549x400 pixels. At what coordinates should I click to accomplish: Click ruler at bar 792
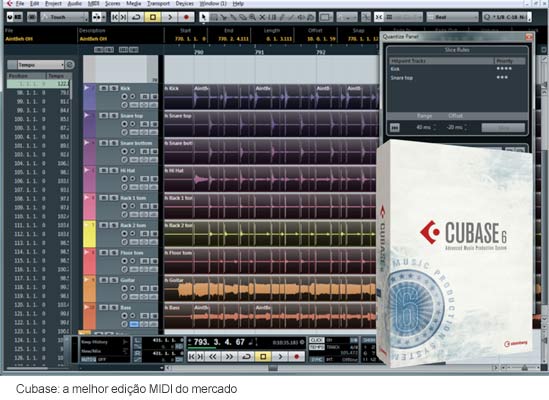(321, 52)
